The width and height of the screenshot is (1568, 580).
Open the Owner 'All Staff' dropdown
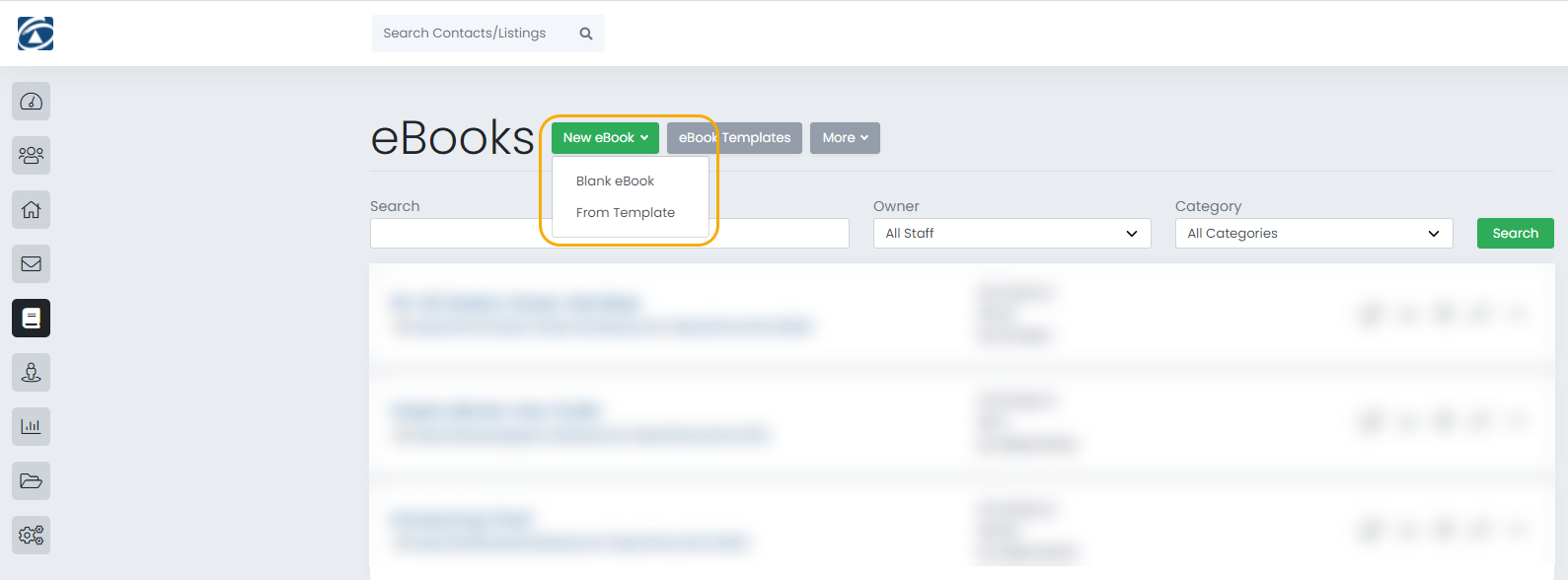tap(1011, 234)
